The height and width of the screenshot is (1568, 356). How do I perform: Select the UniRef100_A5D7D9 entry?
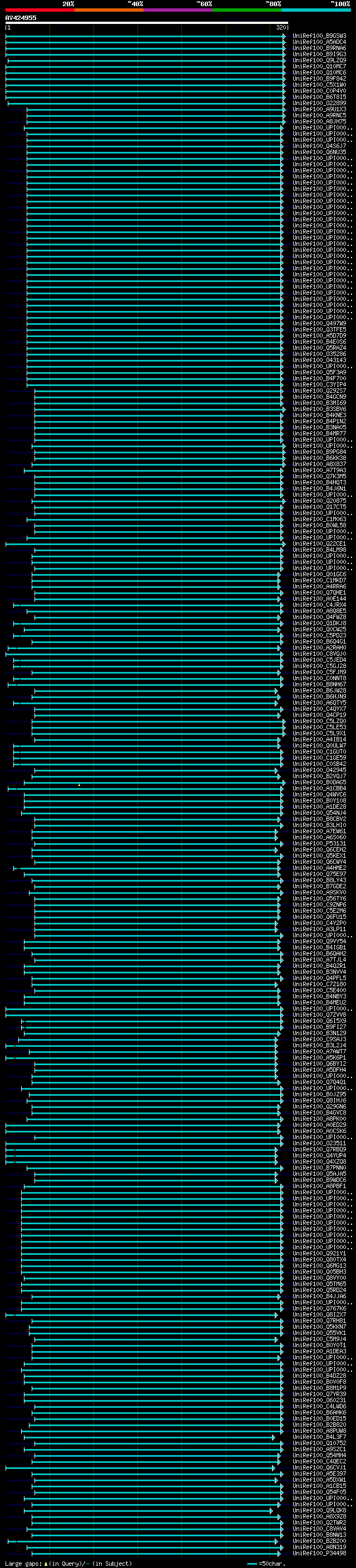pyautogui.click(x=319, y=335)
